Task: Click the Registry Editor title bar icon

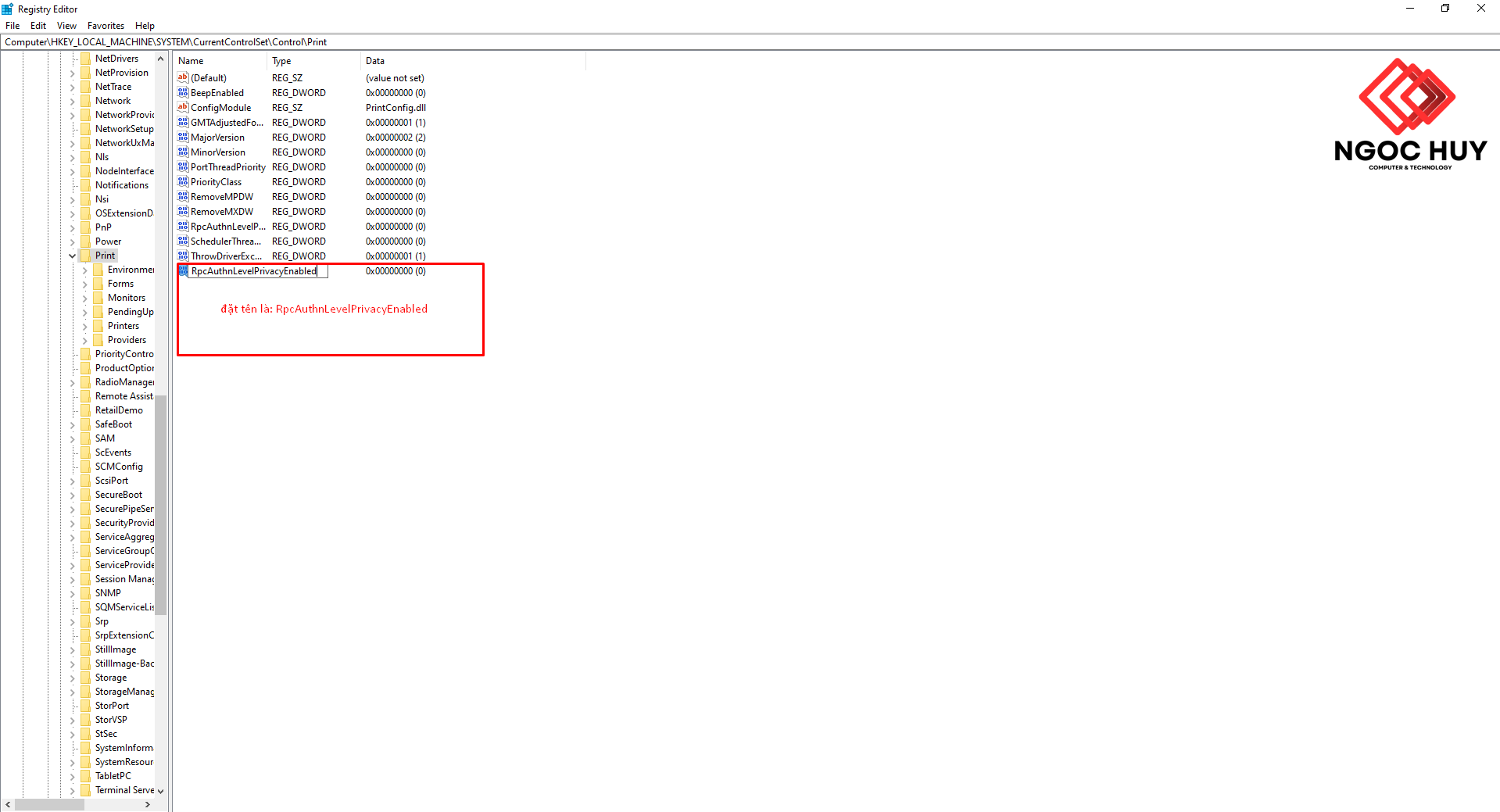Action: pyautogui.click(x=8, y=9)
